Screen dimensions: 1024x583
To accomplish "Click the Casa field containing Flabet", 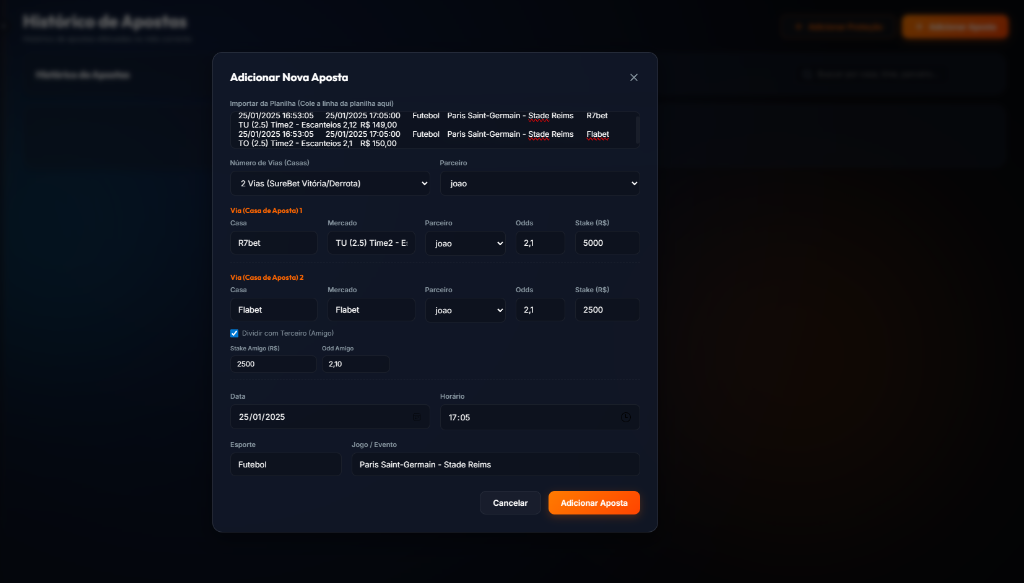I will pyautogui.click(x=274, y=310).
